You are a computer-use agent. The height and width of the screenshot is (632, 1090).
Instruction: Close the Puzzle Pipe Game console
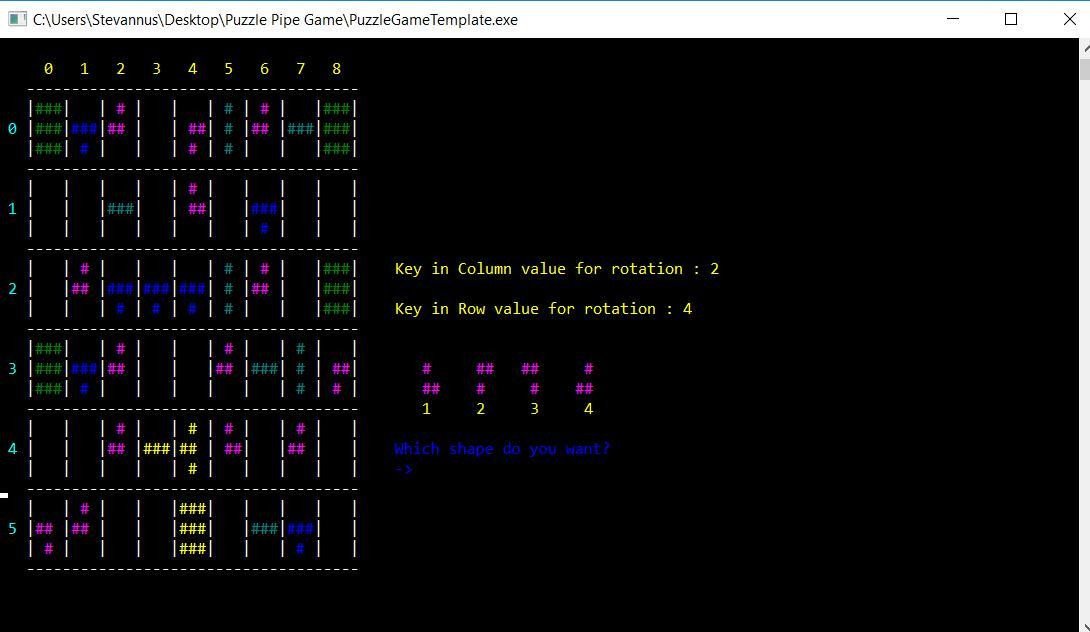[1070, 19]
